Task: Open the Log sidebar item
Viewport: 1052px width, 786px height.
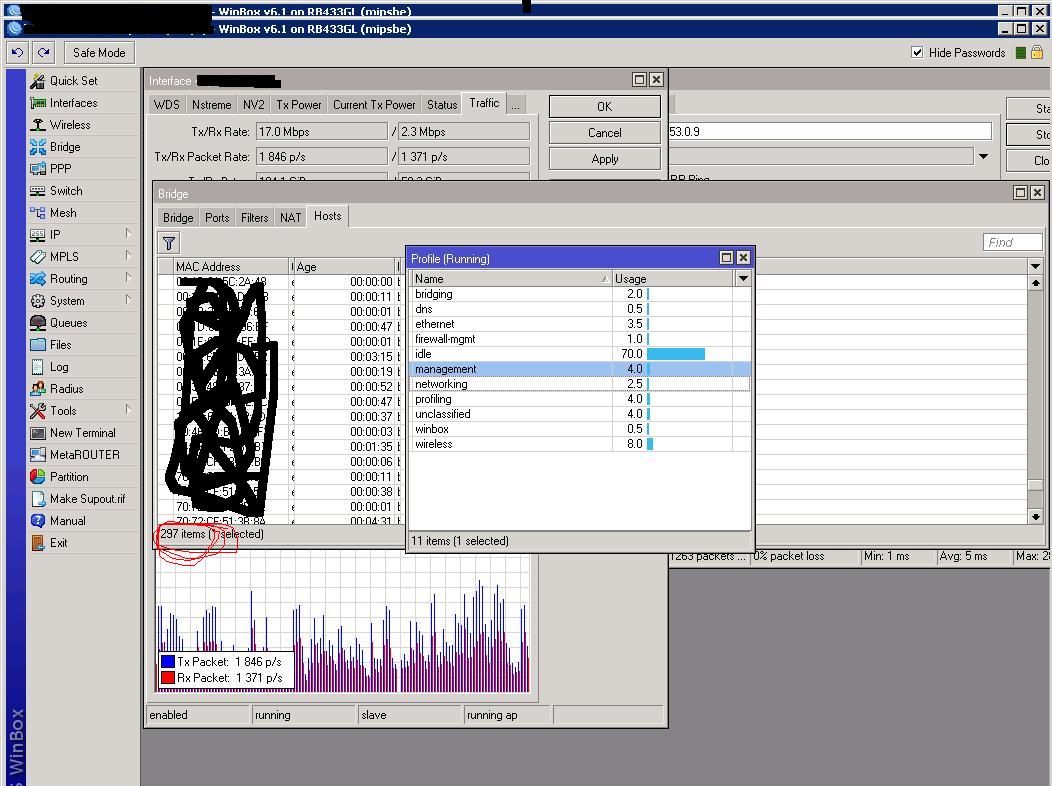Action: tap(59, 367)
